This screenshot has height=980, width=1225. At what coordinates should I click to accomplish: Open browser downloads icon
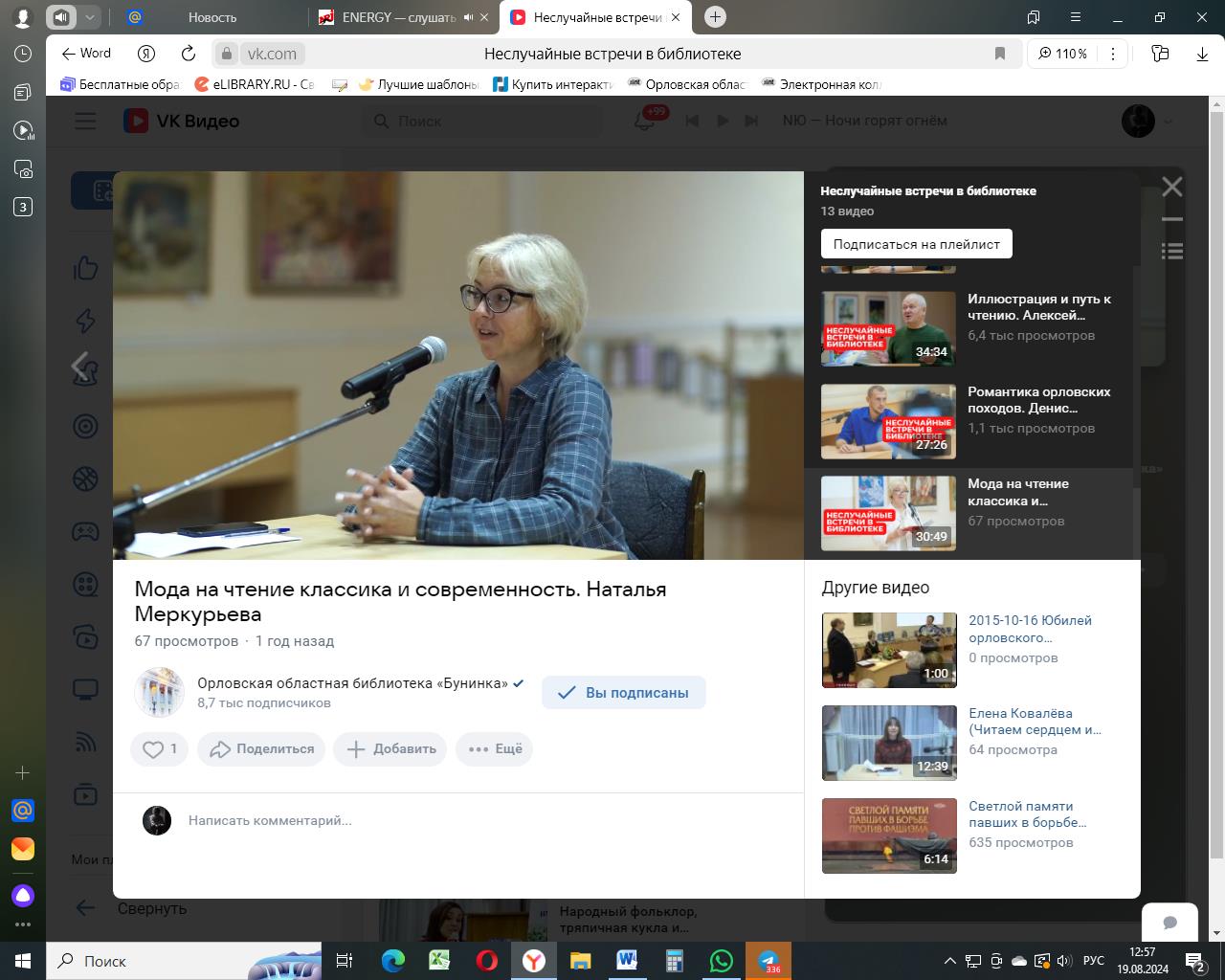1202,54
